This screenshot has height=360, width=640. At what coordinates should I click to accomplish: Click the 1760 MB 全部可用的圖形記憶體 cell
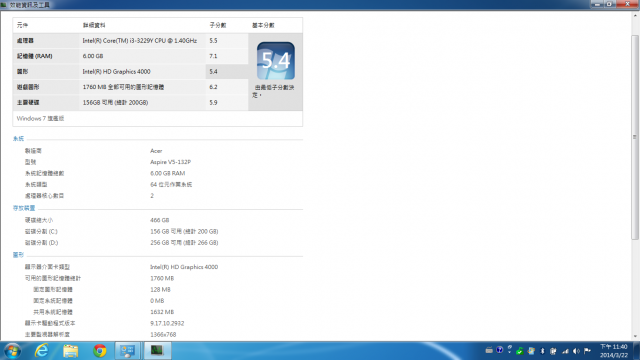[x=123, y=87]
